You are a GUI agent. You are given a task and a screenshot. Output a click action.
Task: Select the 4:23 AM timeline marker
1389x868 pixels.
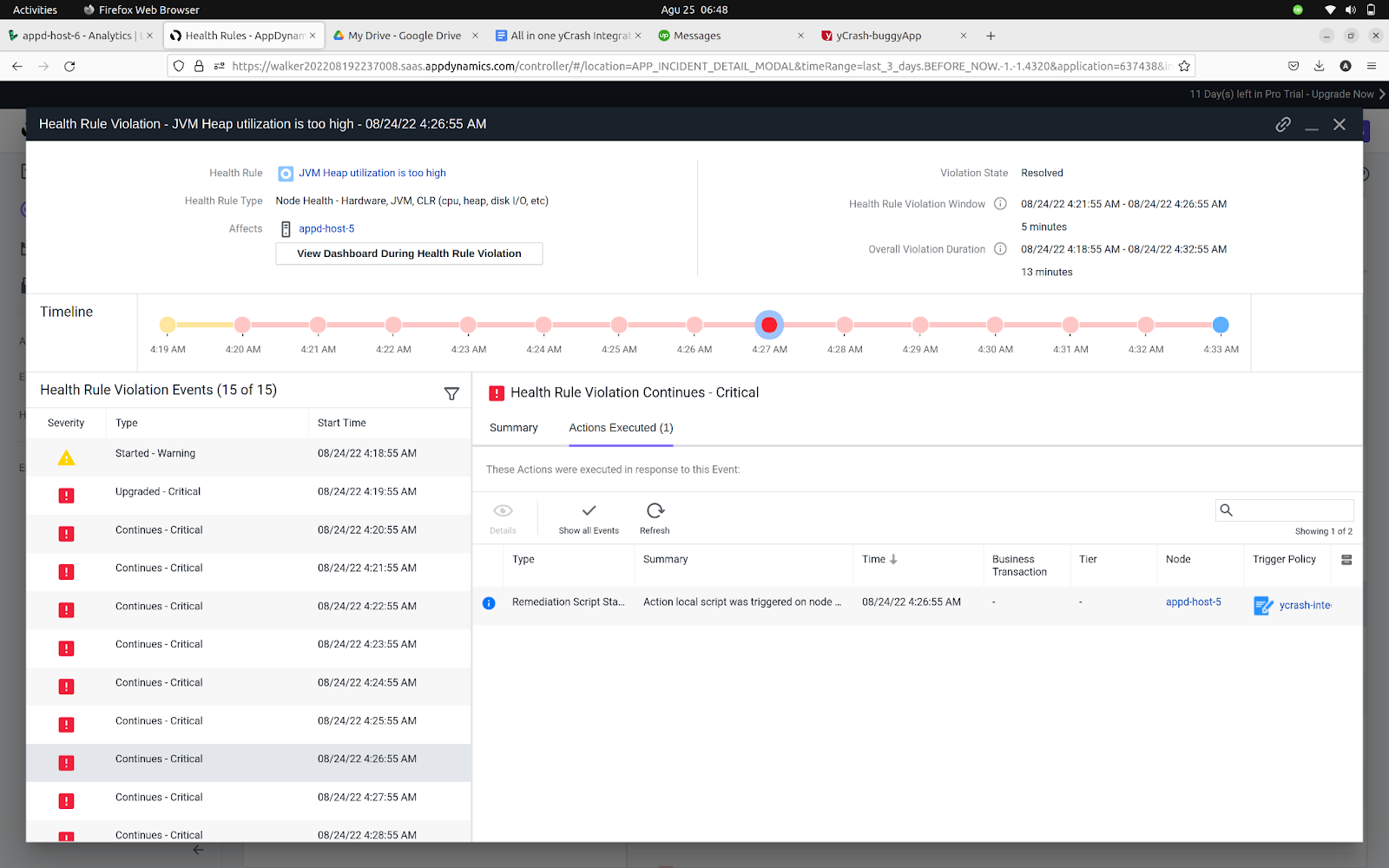[x=469, y=325]
